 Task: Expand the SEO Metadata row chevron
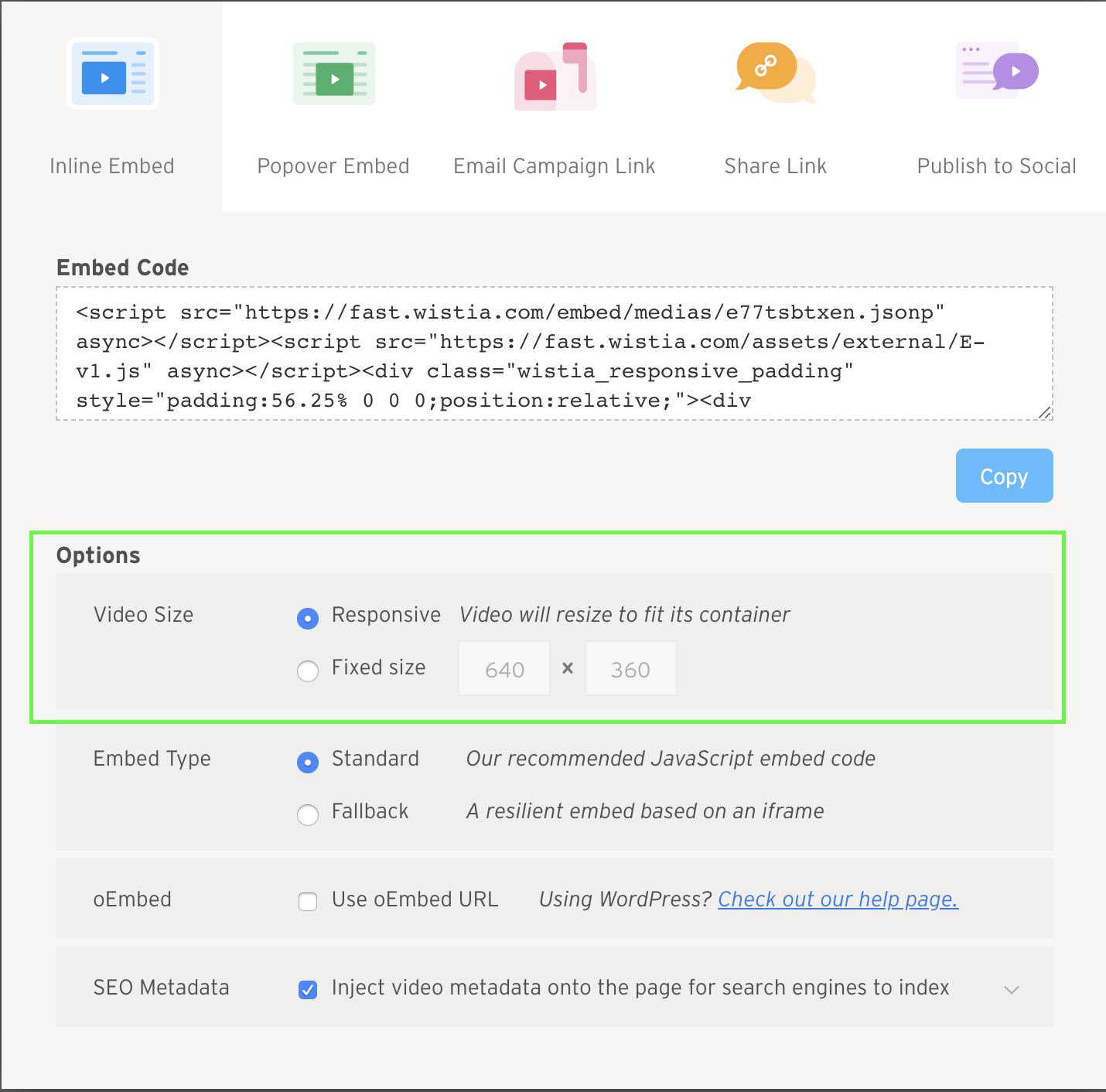1012,989
